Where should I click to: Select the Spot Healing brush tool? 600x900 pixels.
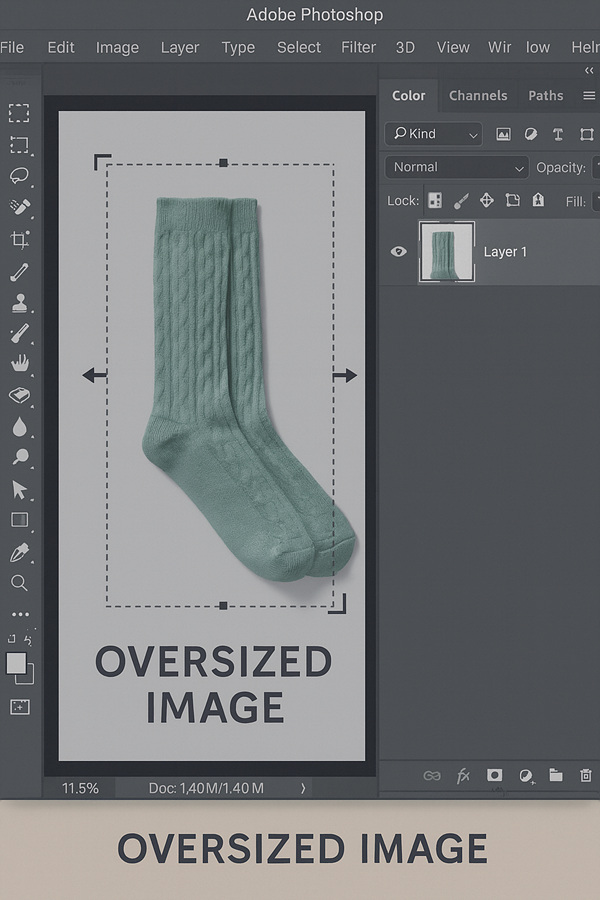point(20,207)
